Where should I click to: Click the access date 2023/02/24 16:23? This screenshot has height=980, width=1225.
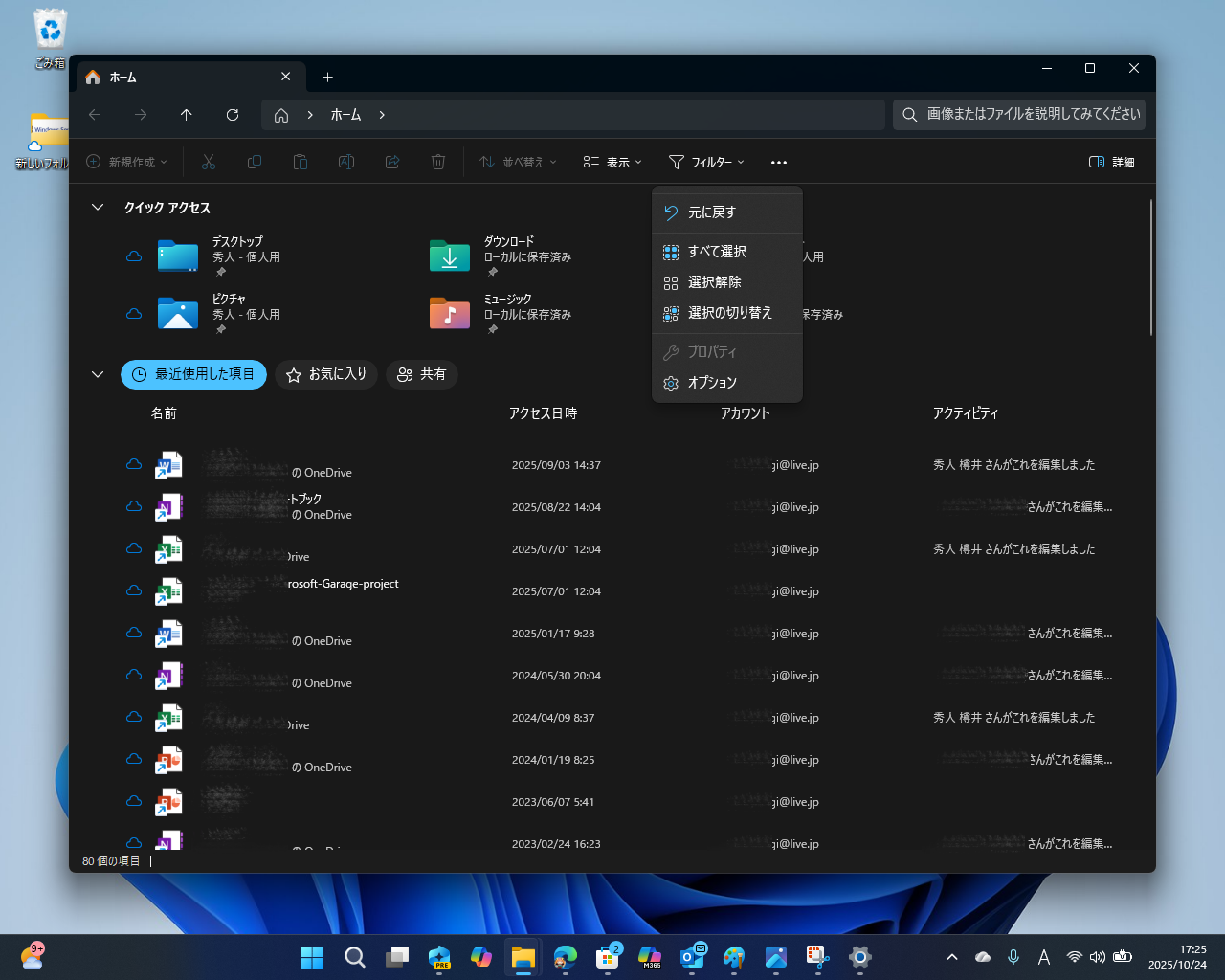pyautogui.click(x=556, y=844)
